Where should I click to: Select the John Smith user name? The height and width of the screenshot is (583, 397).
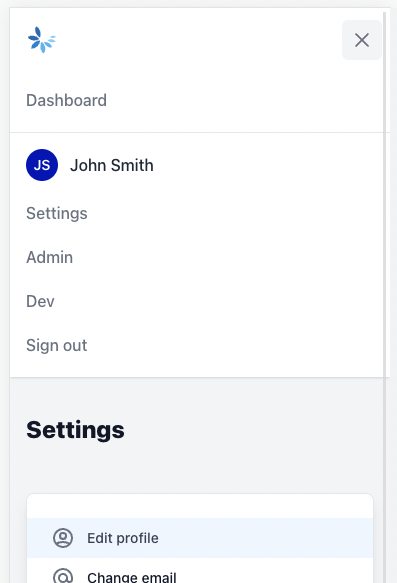(112, 165)
